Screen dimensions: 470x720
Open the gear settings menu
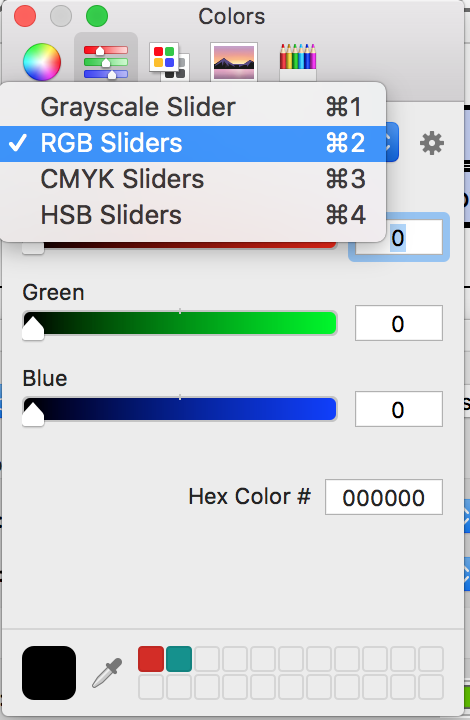pos(431,143)
